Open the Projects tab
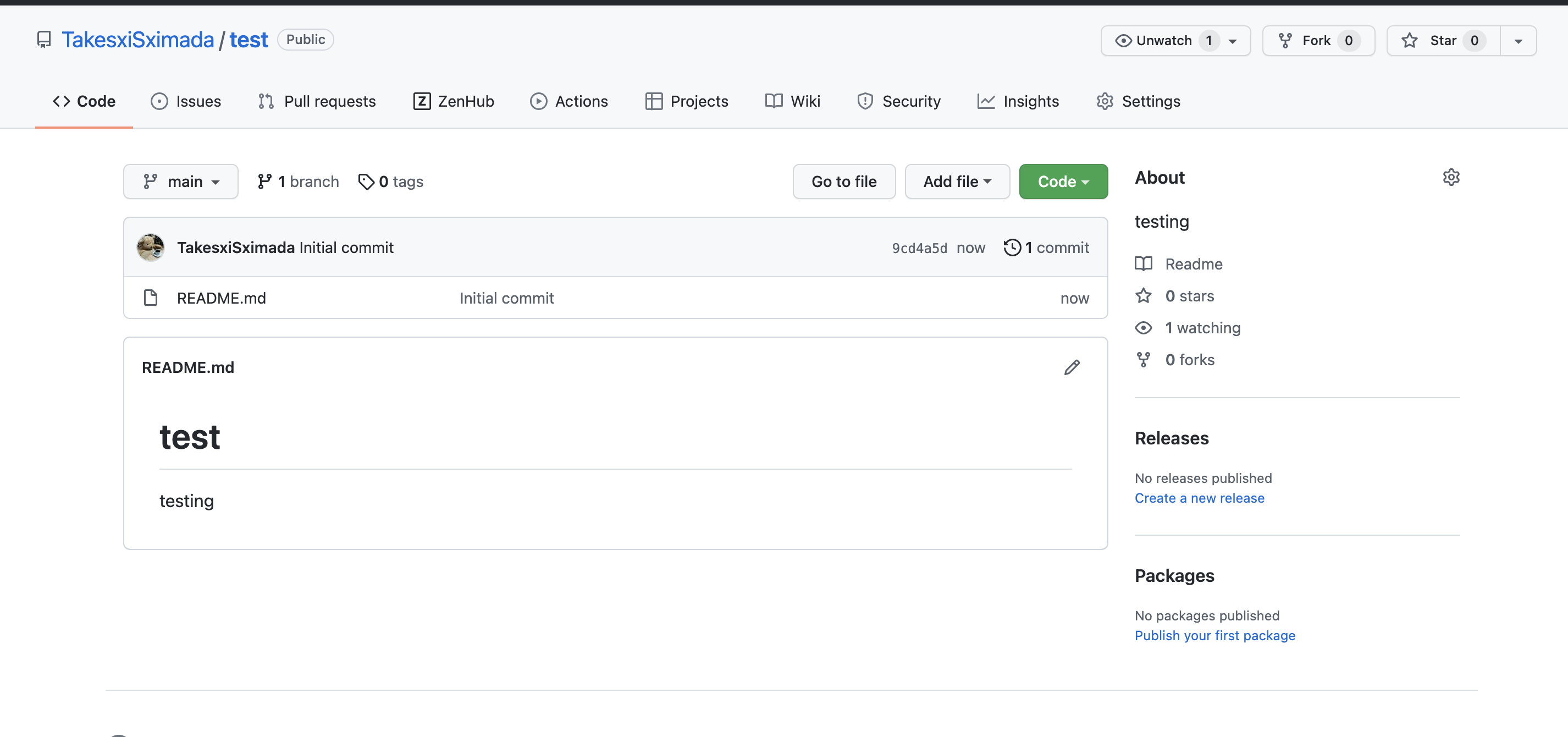Screen dimensions: 1568x737 point(687,101)
